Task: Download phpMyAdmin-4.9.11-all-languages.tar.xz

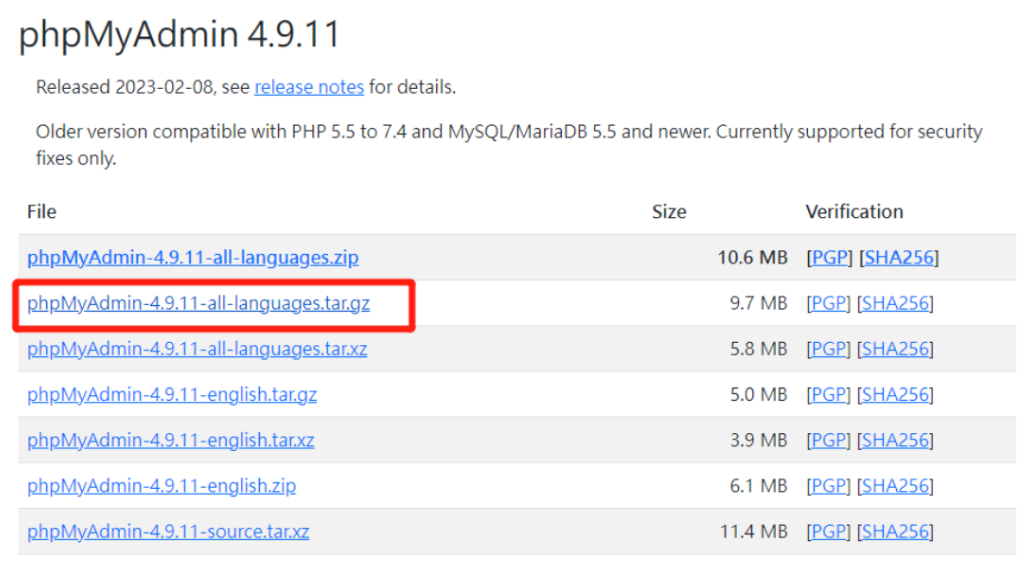Action: [x=197, y=349]
